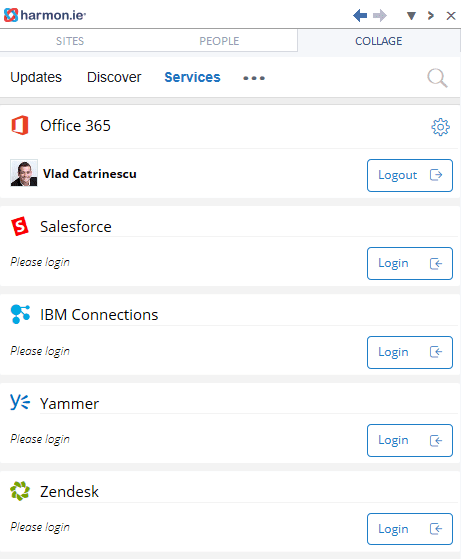The height and width of the screenshot is (559, 461).
Task: Login to IBM Connections
Action: (410, 352)
